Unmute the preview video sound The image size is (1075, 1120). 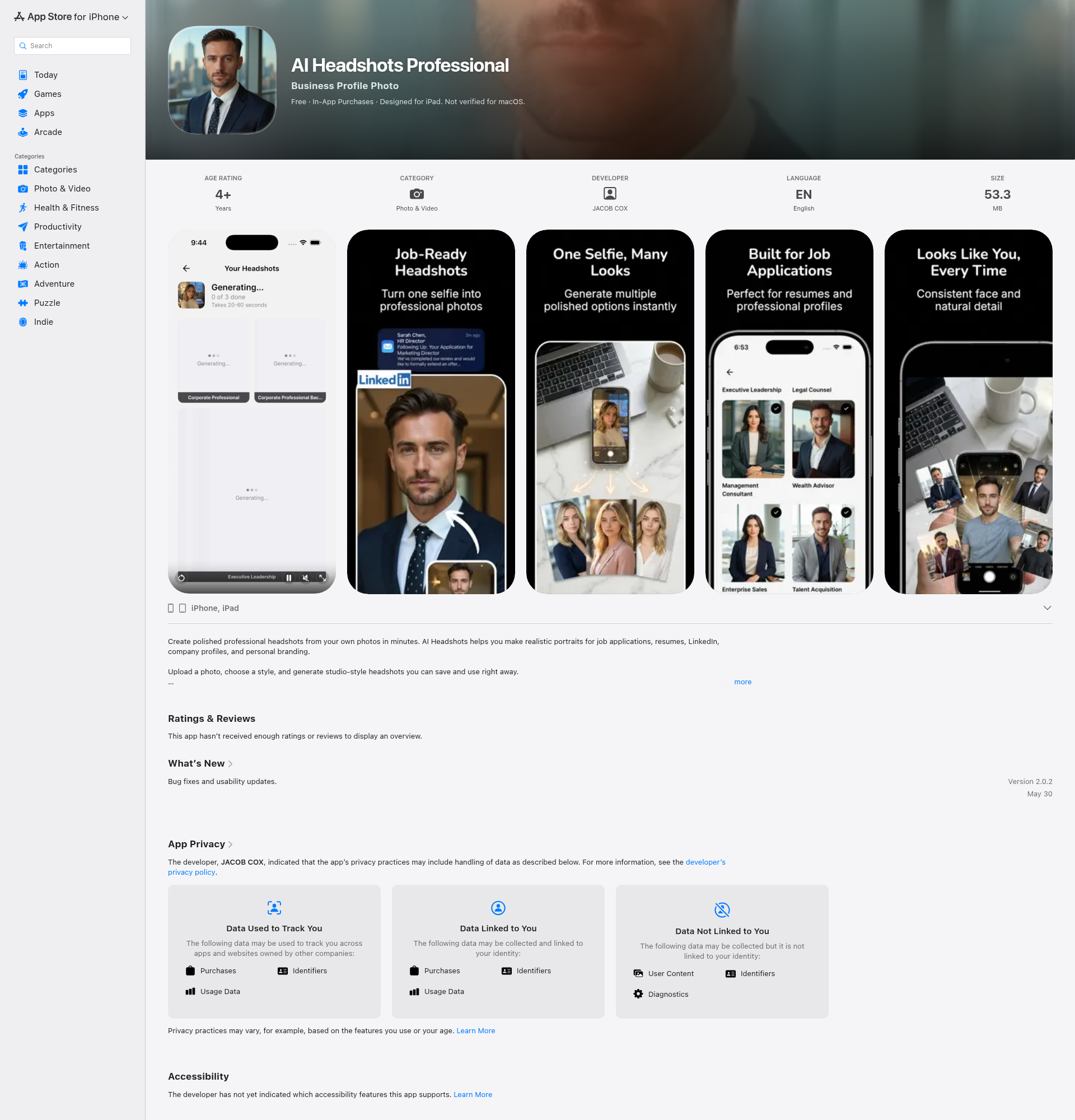coord(306,578)
